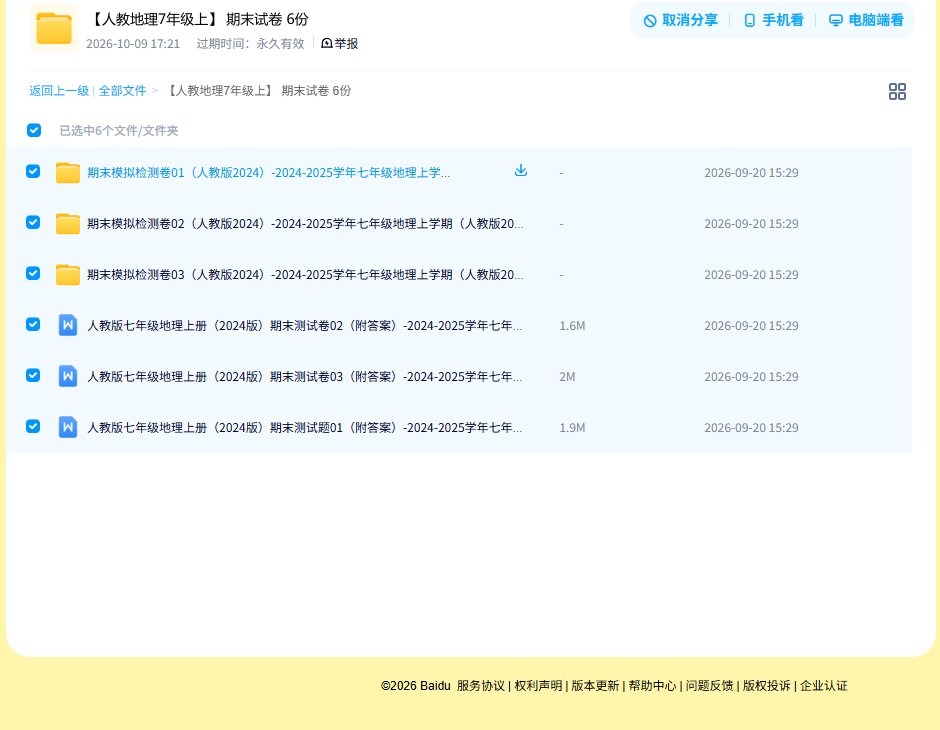The image size is (940, 730).
Task: Uncheck the 期末模拟检测卷01 folder checkbox
Action: pyautogui.click(x=33, y=171)
